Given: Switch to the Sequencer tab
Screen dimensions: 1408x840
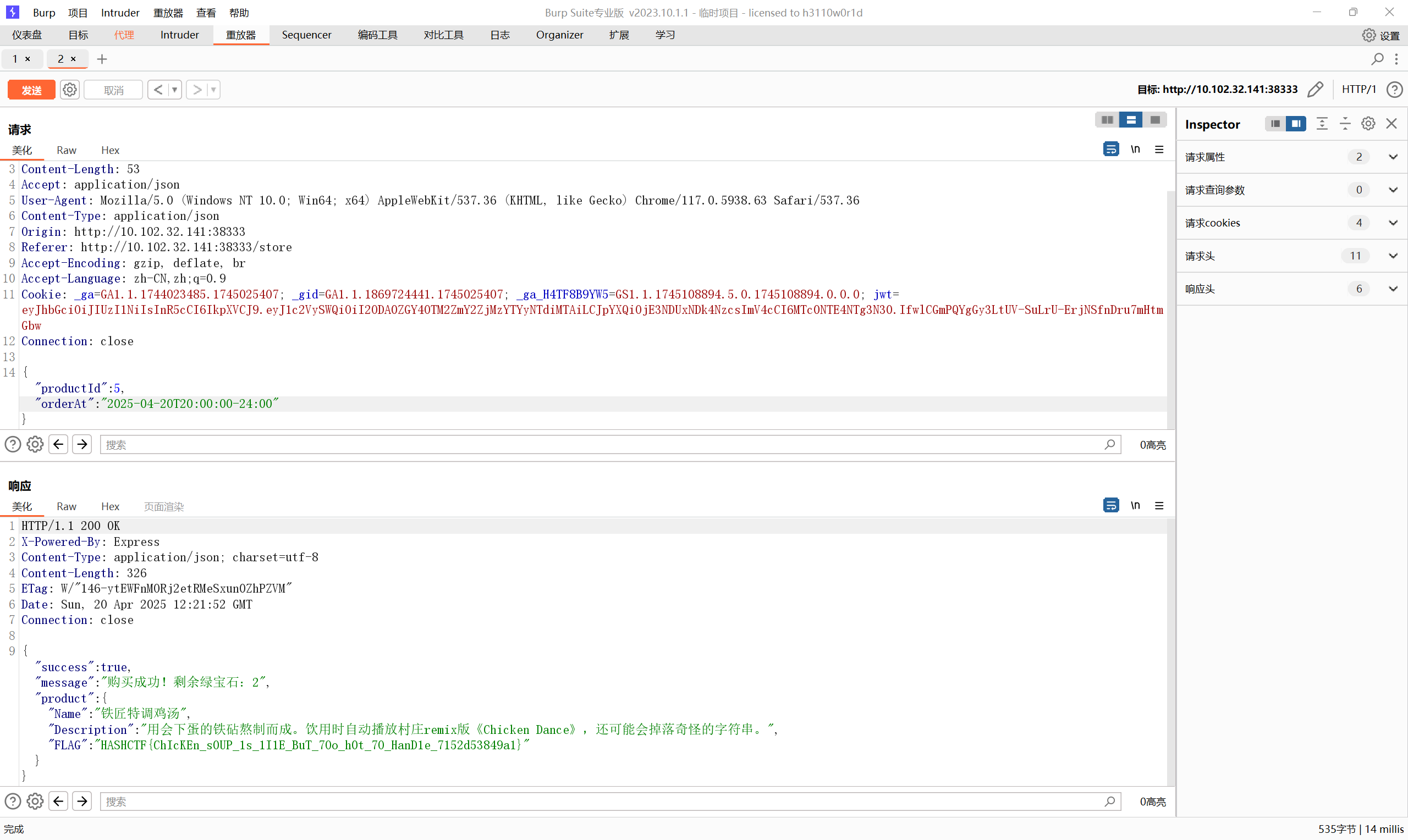Looking at the screenshot, I should (x=306, y=35).
